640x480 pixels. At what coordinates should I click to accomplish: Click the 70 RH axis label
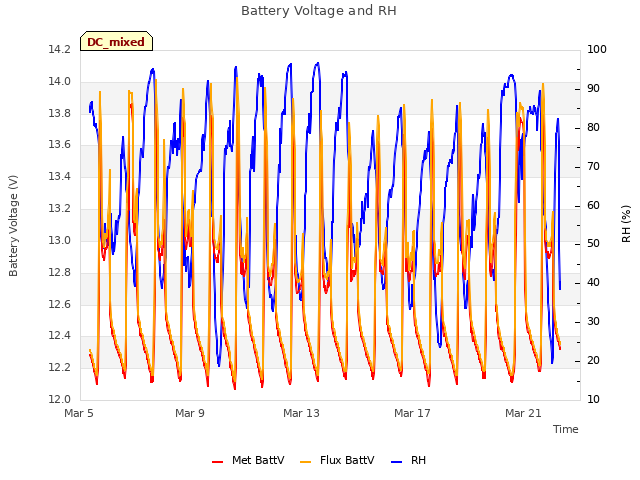tap(593, 166)
